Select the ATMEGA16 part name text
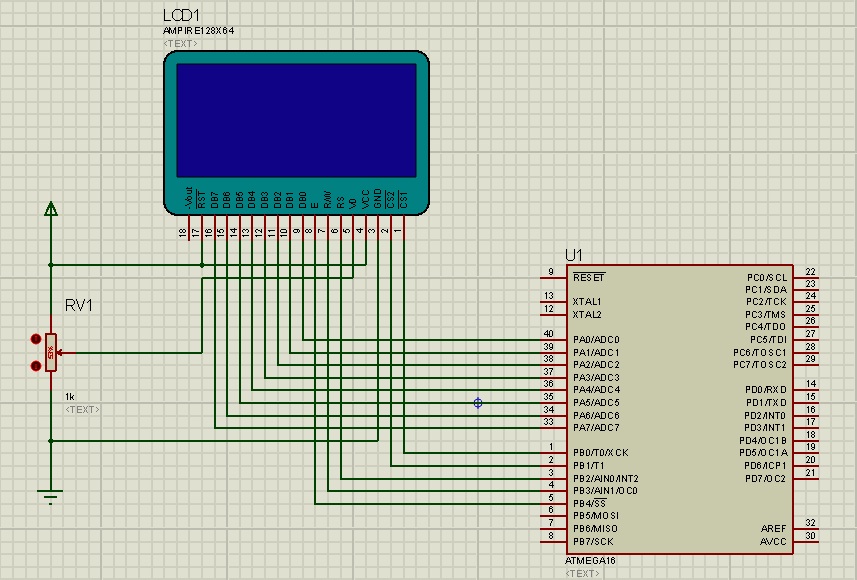 590,561
